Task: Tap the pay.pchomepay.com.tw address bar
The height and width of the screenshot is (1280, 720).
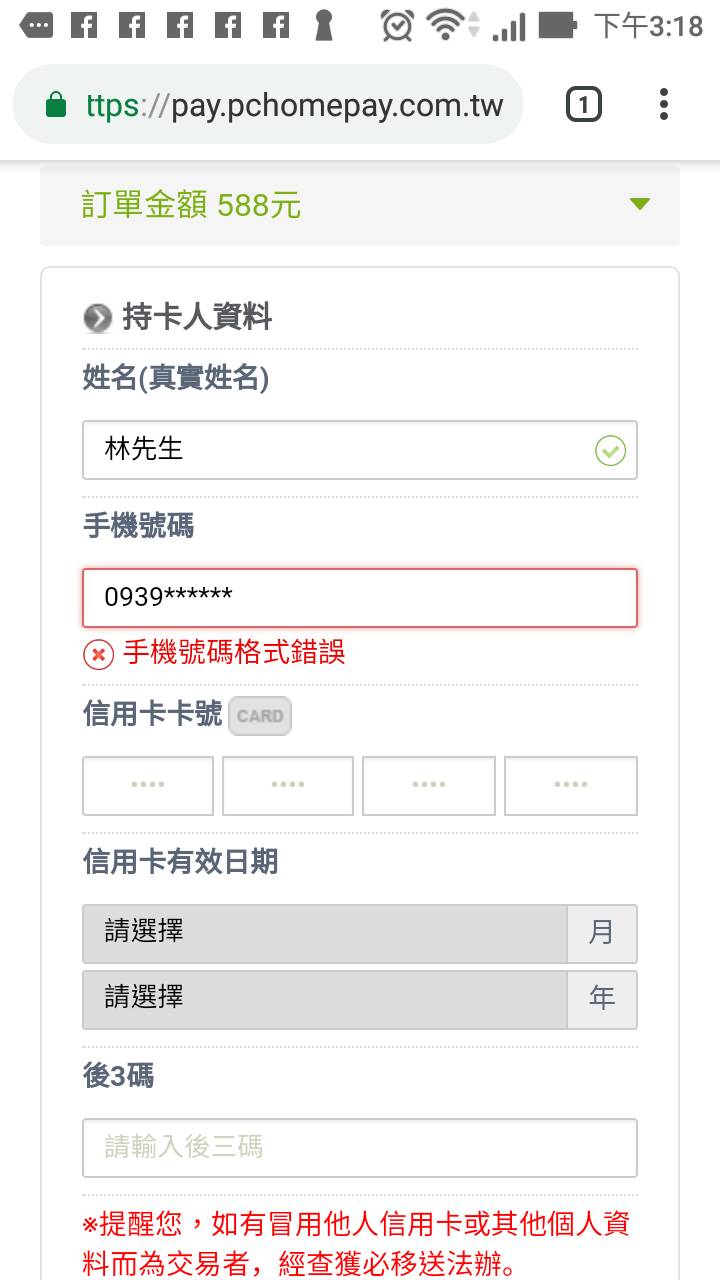Action: pyautogui.click(x=290, y=105)
